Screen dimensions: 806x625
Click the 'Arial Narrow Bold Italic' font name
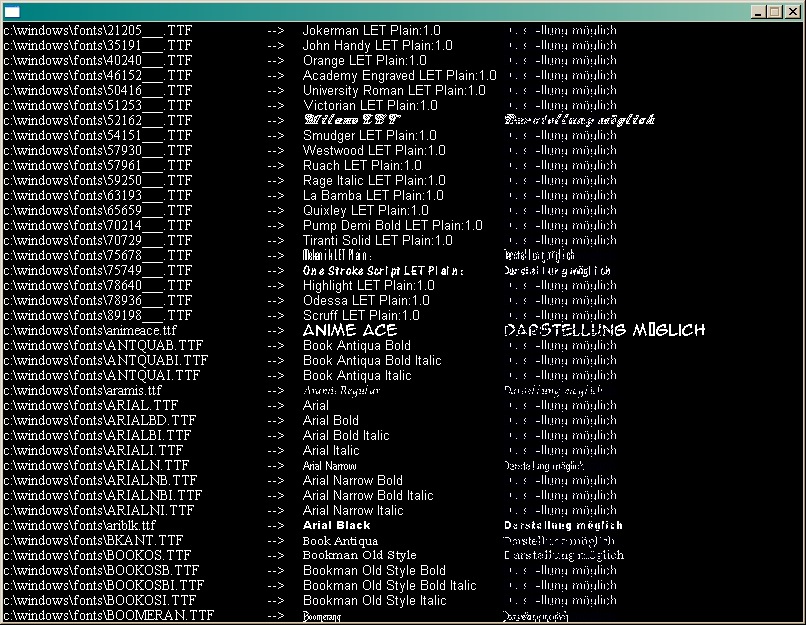click(x=368, y=495)
